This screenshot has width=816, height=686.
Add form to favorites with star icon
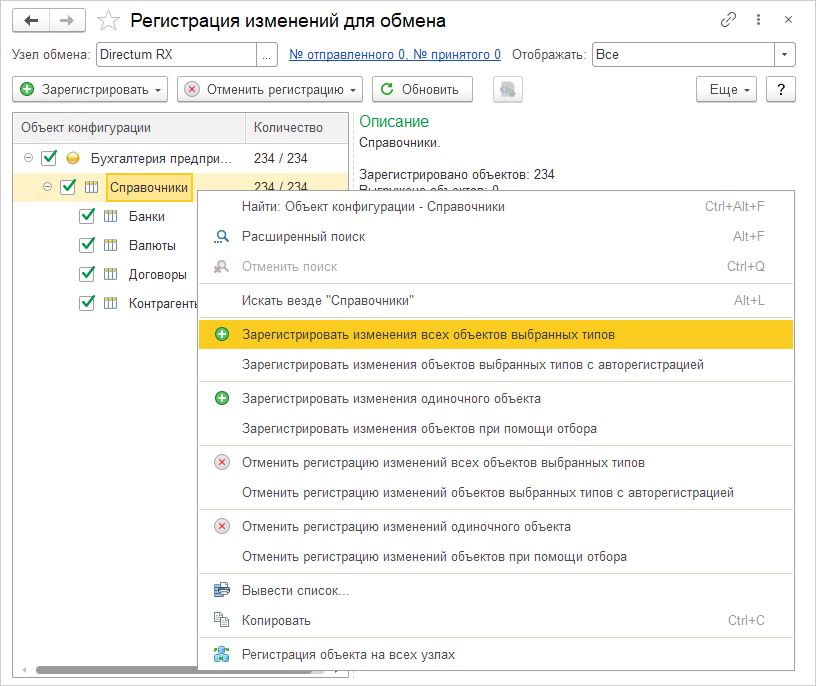tap(108, 21)
